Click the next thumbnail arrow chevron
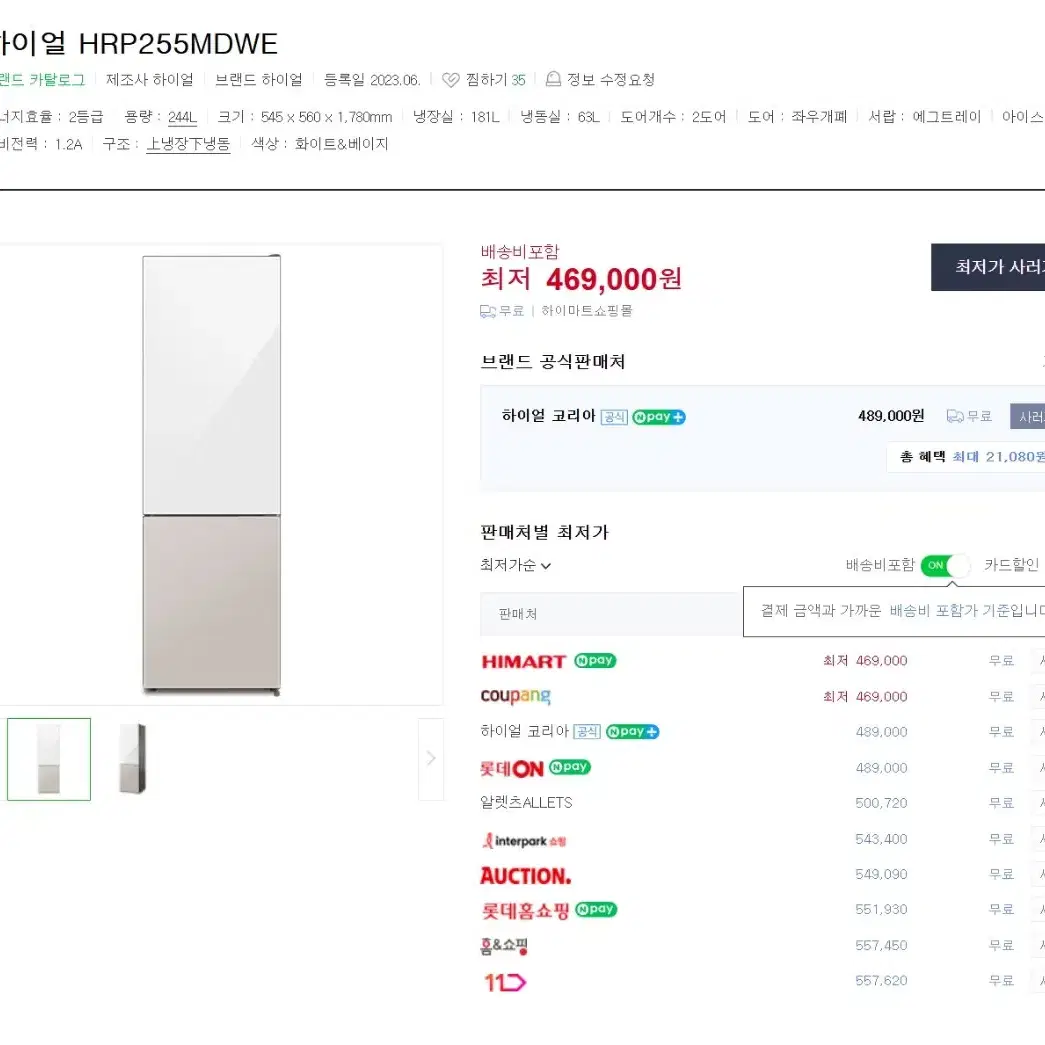 [x=431, y=758]
